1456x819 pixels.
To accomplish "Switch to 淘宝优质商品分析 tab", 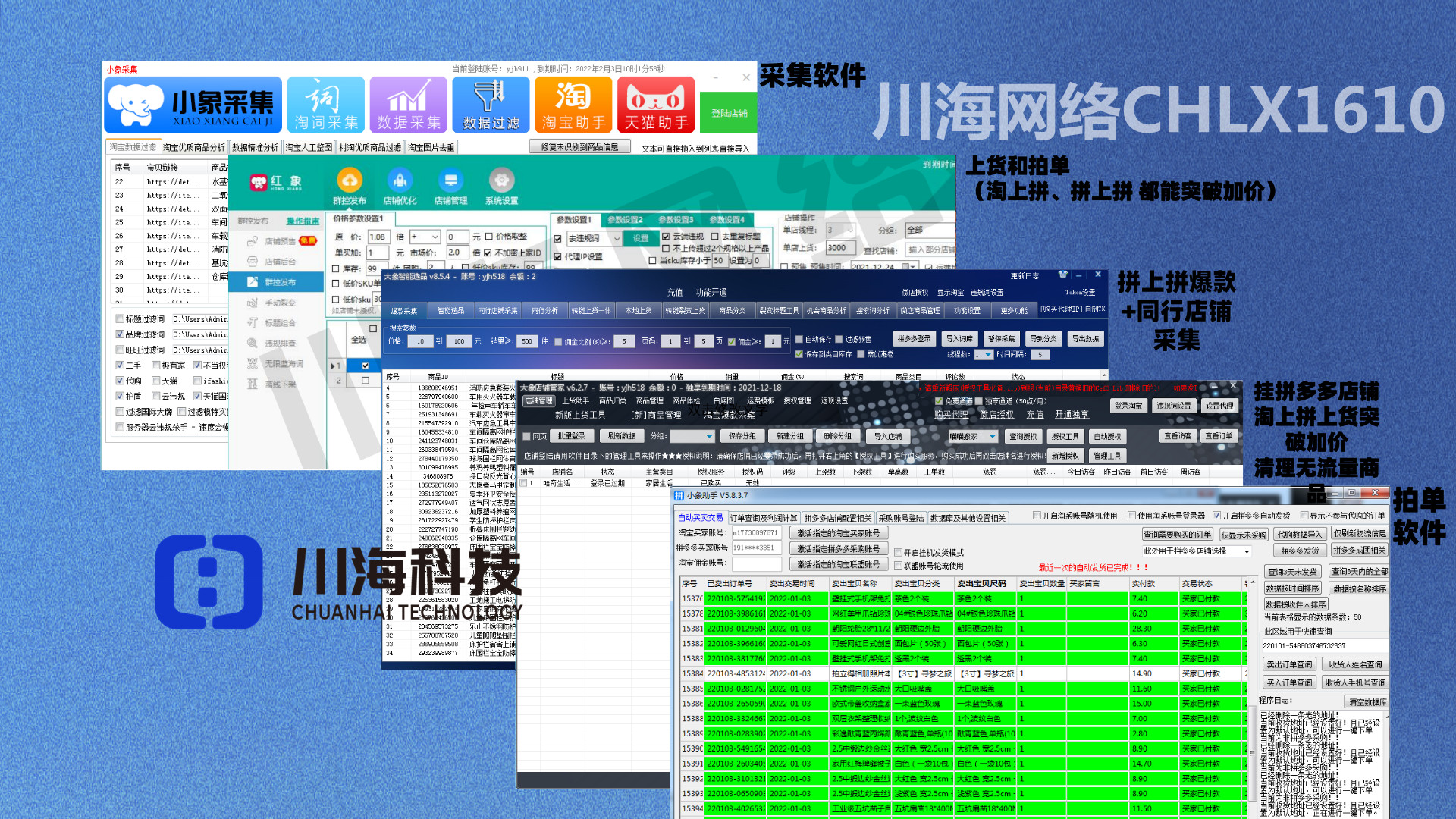I will pyautogui.click(x=194, y=148).
